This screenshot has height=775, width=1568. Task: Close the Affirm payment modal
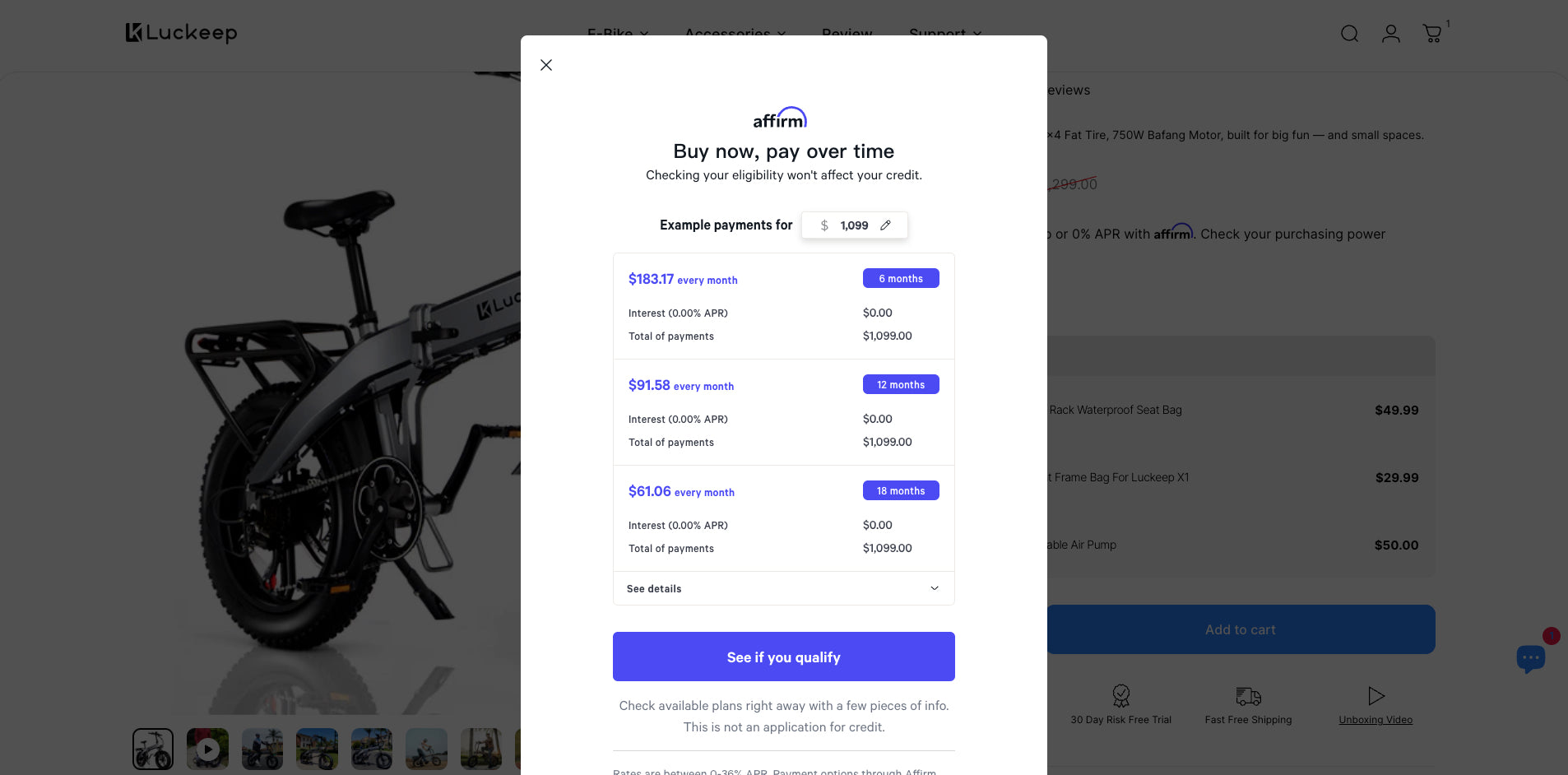point(546,65)
